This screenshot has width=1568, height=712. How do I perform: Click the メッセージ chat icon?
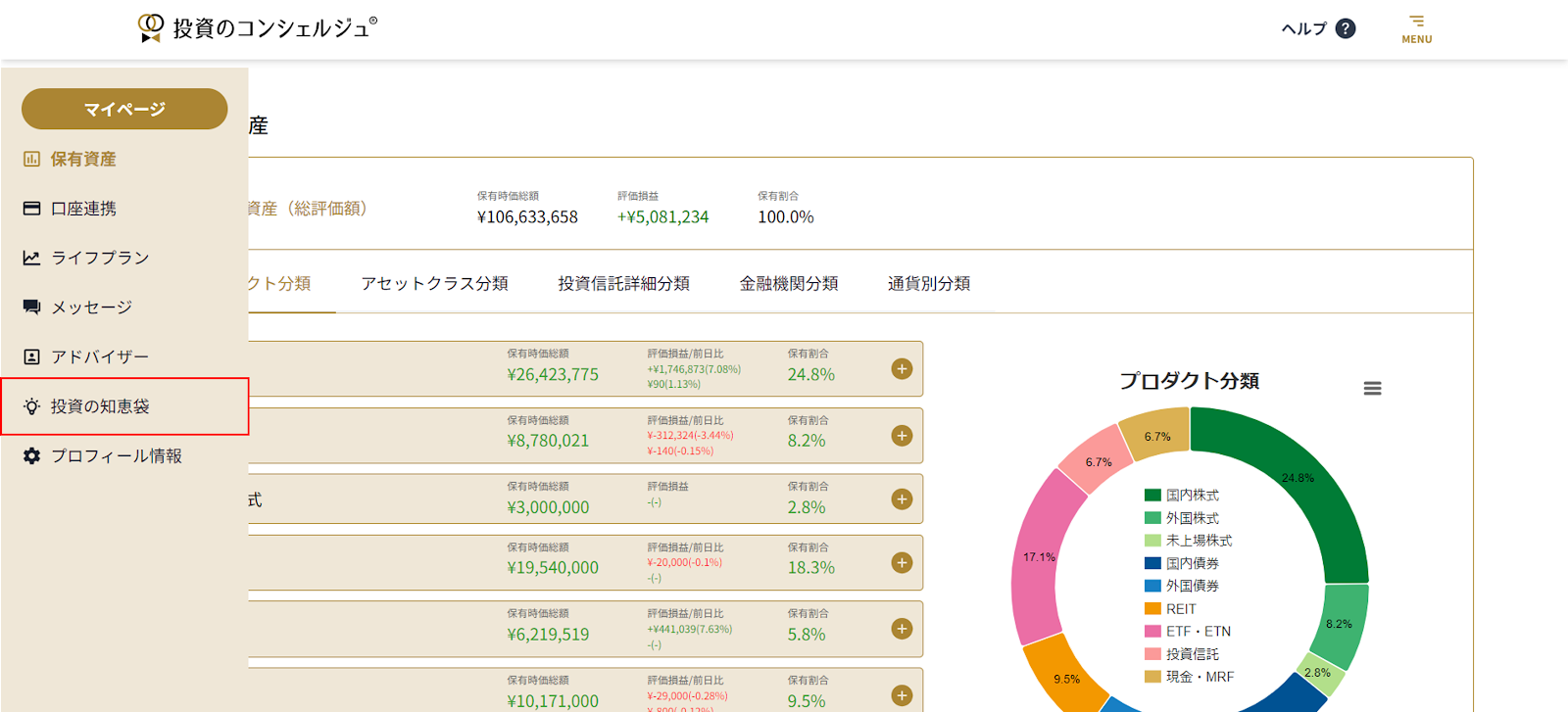pos(31,308)
